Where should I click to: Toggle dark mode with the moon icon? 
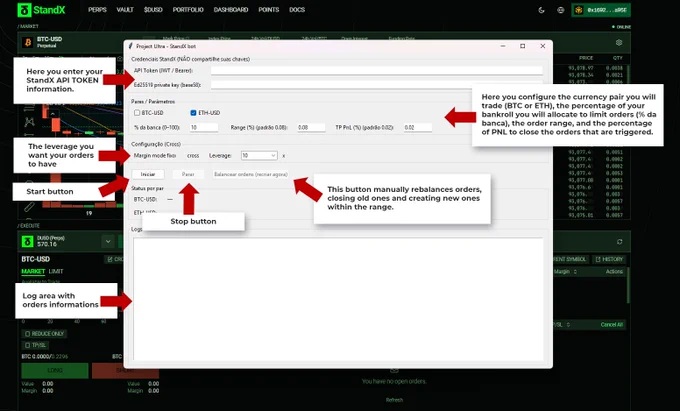(x=541, y=10)
